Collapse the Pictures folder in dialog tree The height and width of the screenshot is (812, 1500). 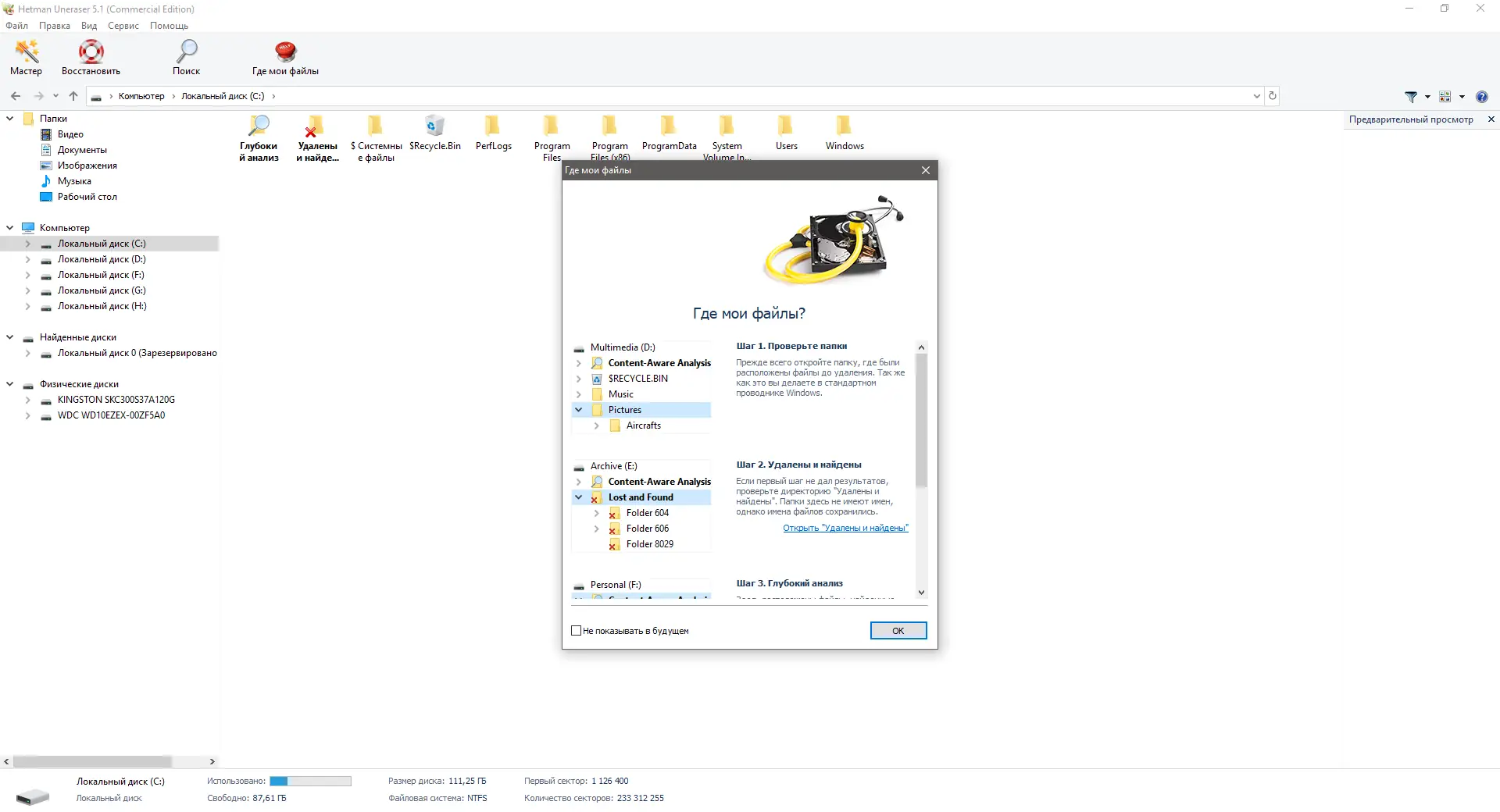[579, 410]
